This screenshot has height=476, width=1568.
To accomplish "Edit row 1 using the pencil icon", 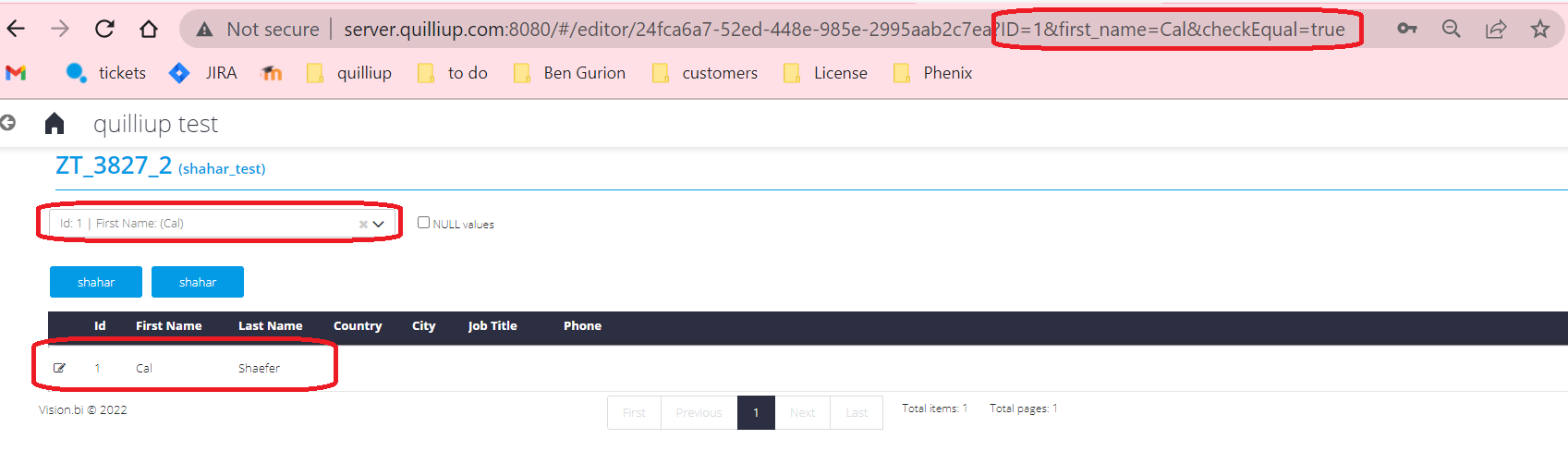I will click(59, 368).
